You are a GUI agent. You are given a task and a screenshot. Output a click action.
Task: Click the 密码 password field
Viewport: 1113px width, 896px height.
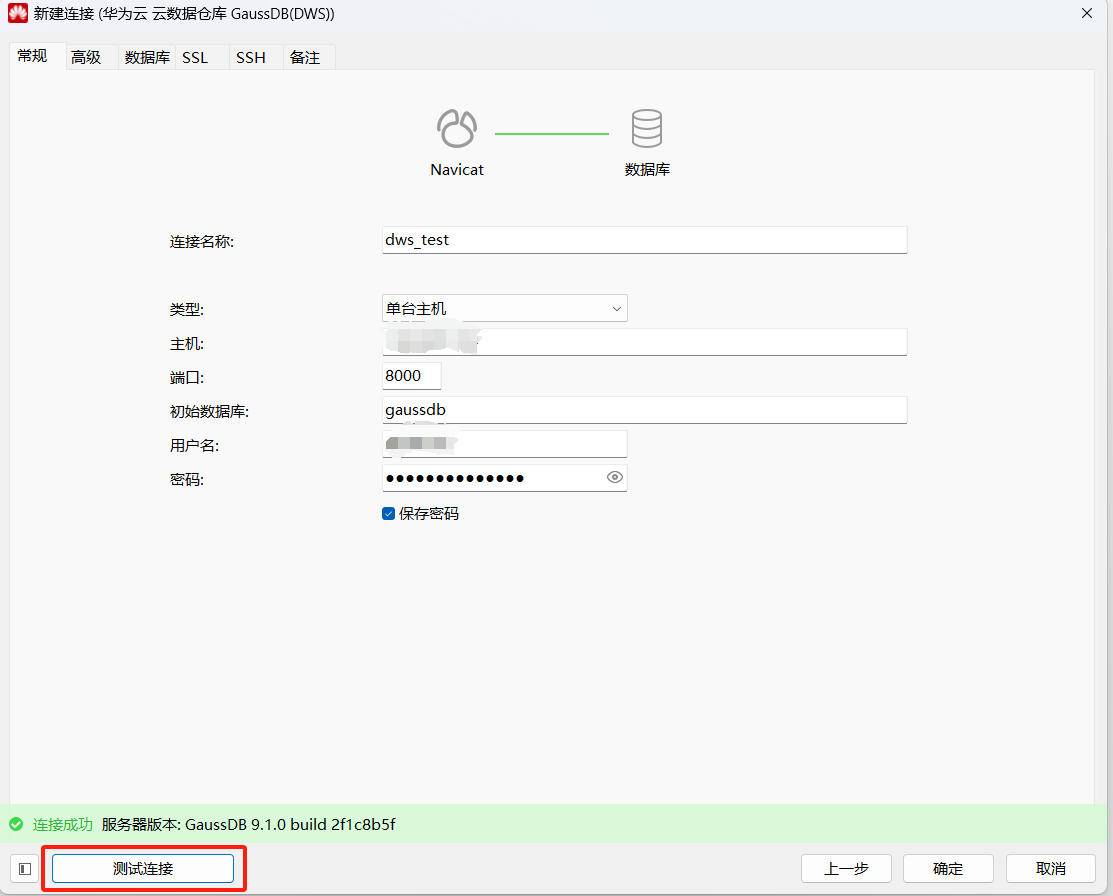[505, 478]
